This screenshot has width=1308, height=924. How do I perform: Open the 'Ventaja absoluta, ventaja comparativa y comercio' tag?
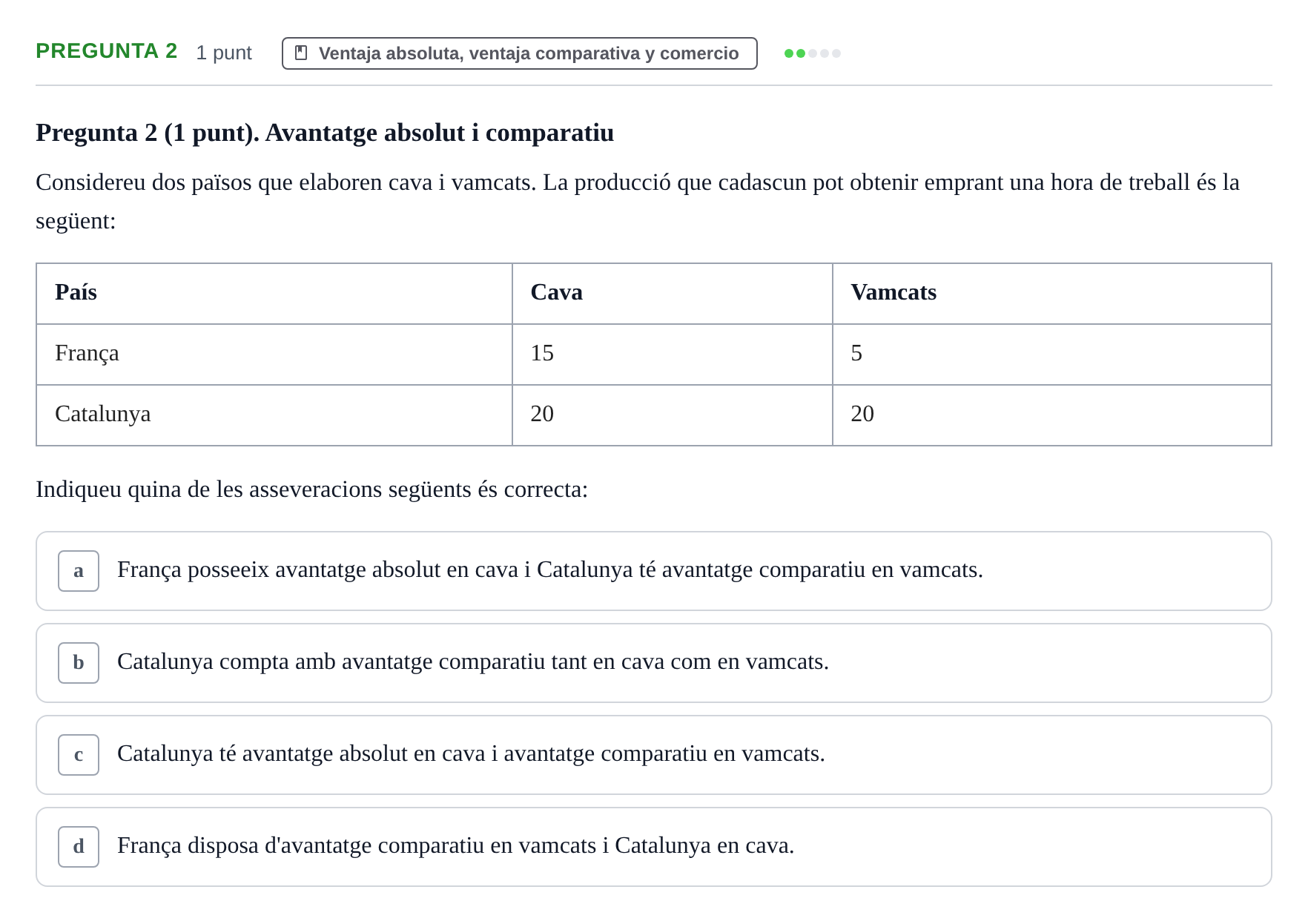(519, 53)
